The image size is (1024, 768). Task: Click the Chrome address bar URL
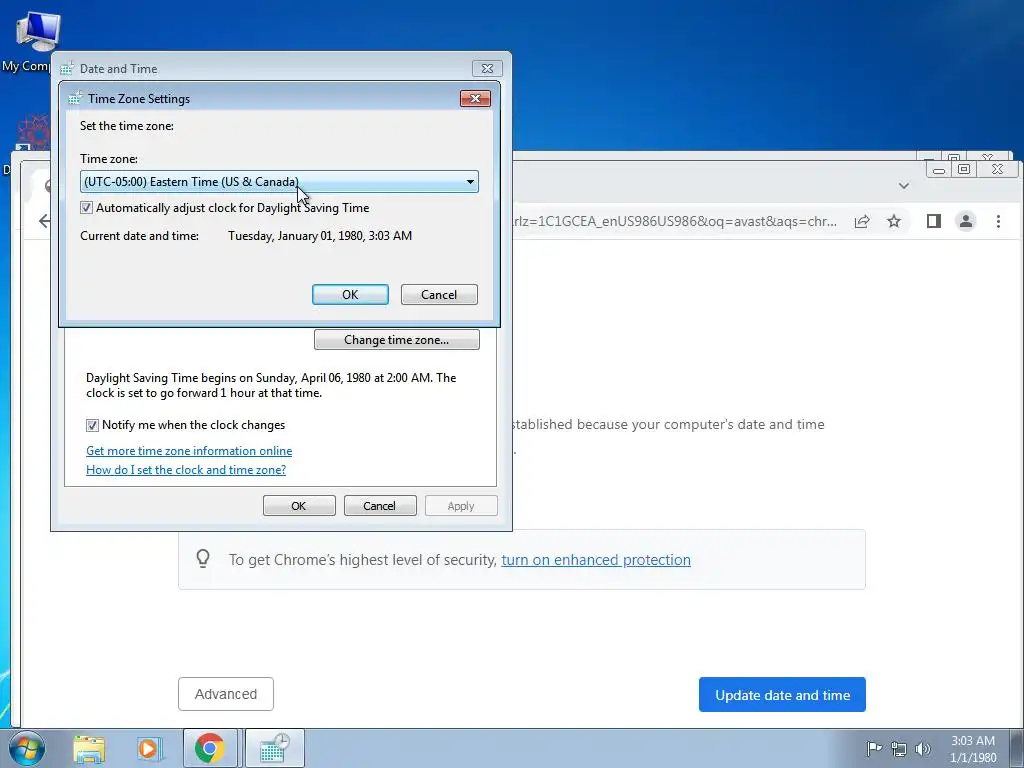pyautogui.click(x=675, y=221)
